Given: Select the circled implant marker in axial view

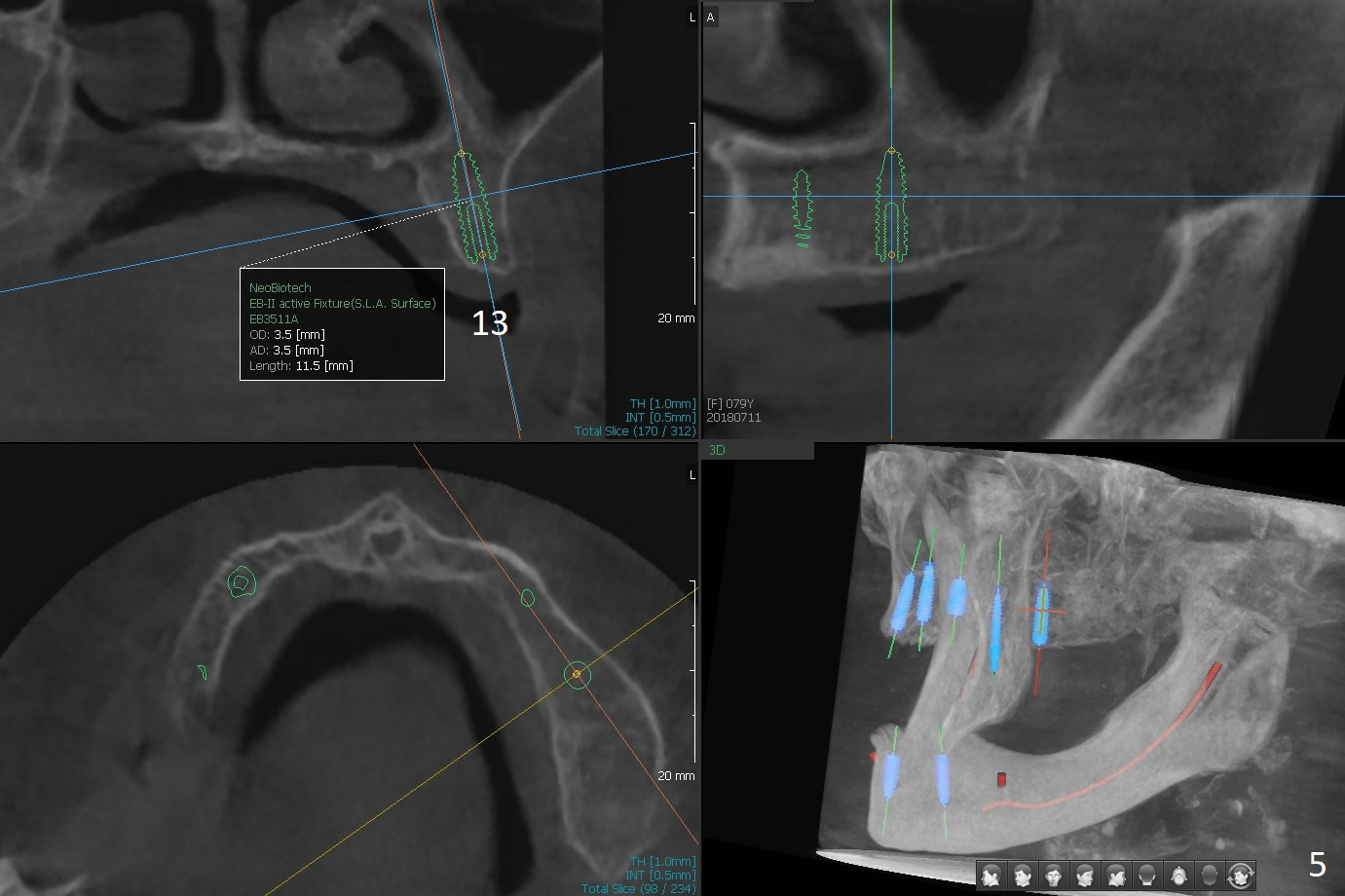Looking at the screenshot, I should tap(578, 674).
